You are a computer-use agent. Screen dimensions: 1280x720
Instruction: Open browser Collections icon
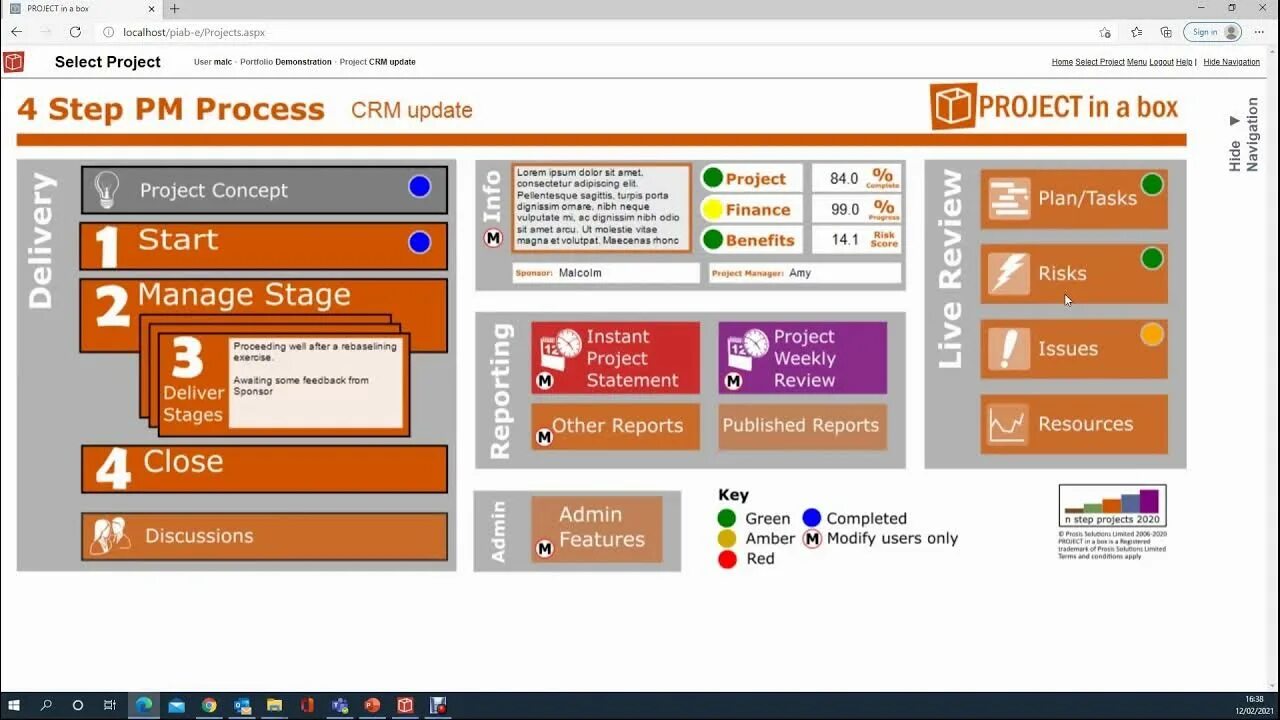click(1166, 32)
